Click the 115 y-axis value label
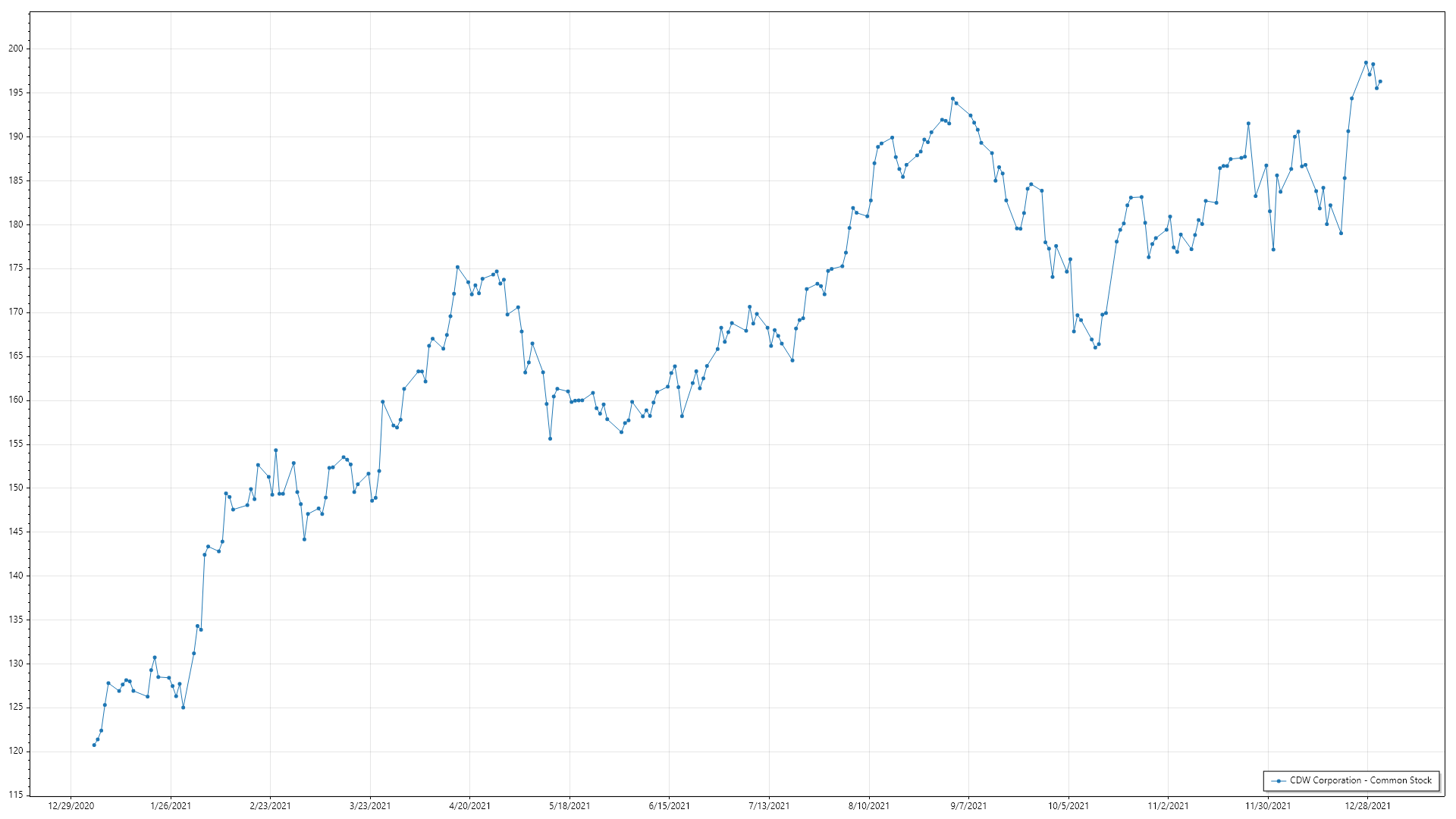This screenshot has width=1456, height=819. (16, 795)
